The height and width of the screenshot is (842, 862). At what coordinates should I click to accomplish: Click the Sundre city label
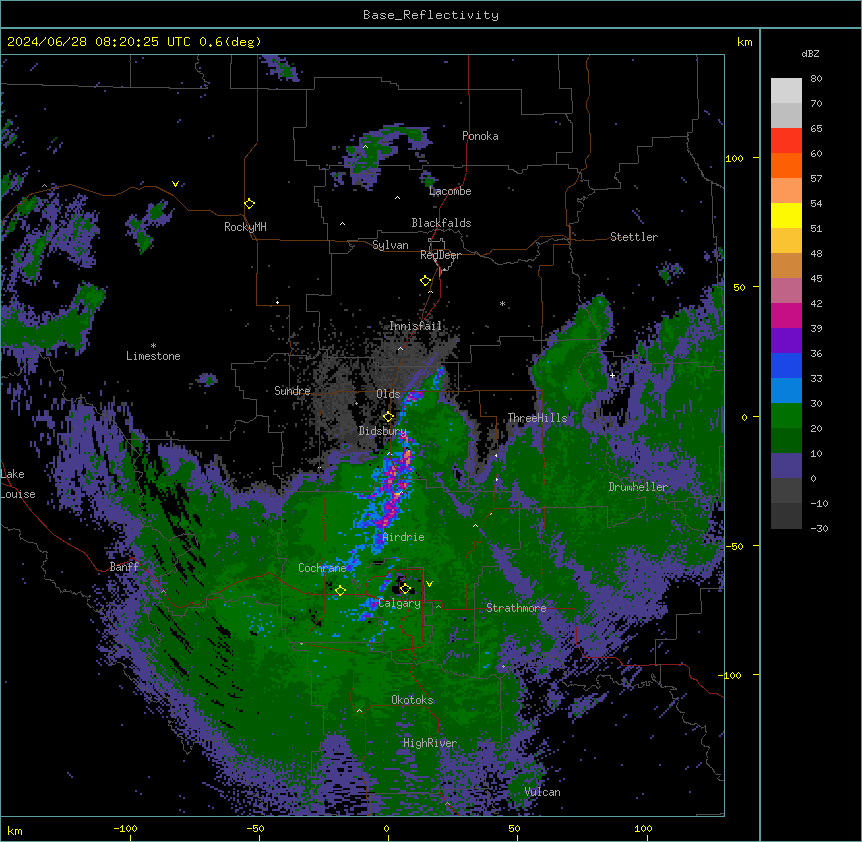point(292,391)
